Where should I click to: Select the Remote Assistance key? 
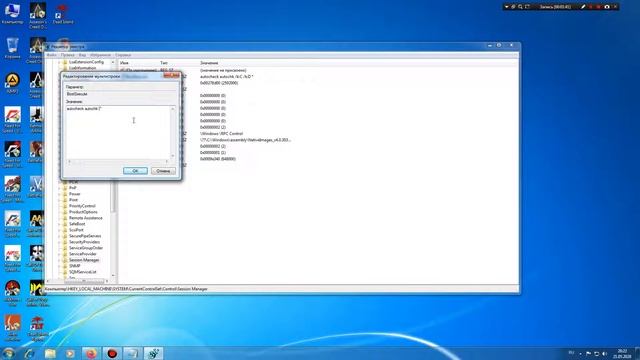85,218
